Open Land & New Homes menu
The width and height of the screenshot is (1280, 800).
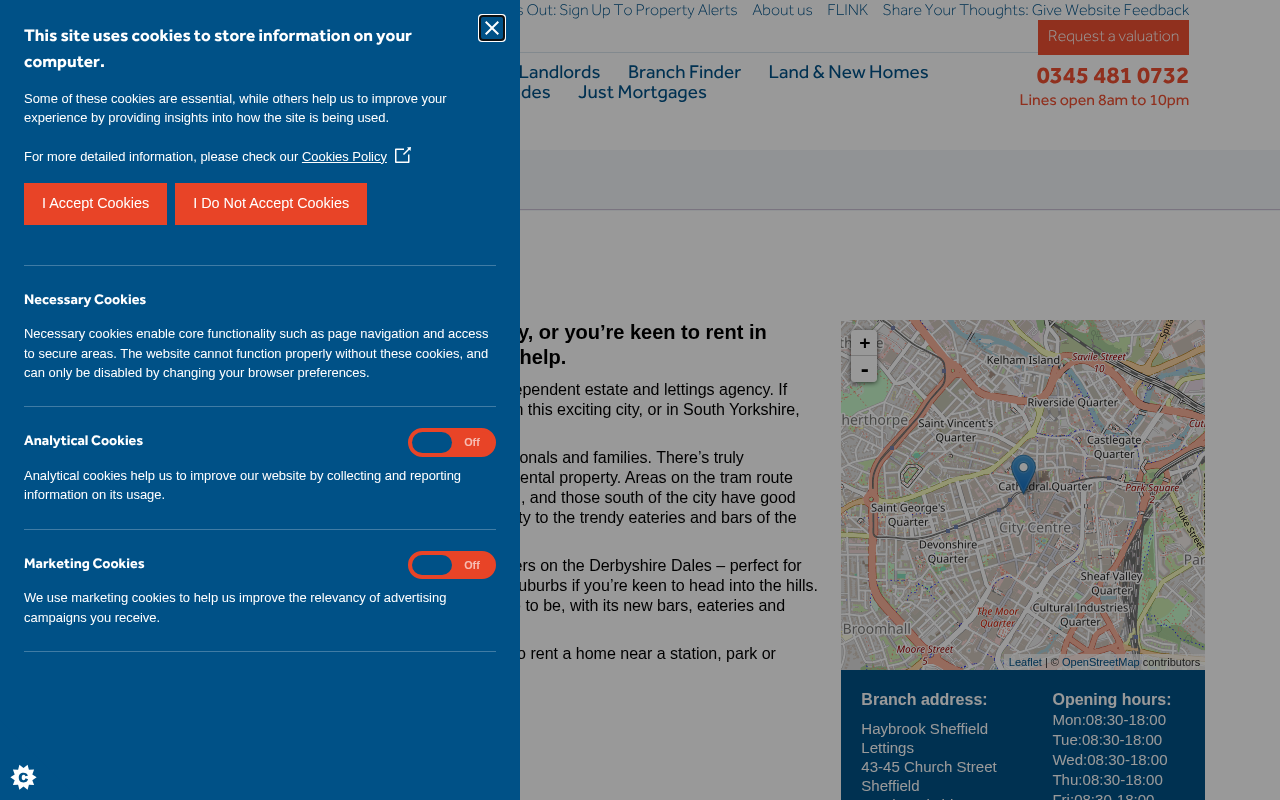tap(848, 72)
